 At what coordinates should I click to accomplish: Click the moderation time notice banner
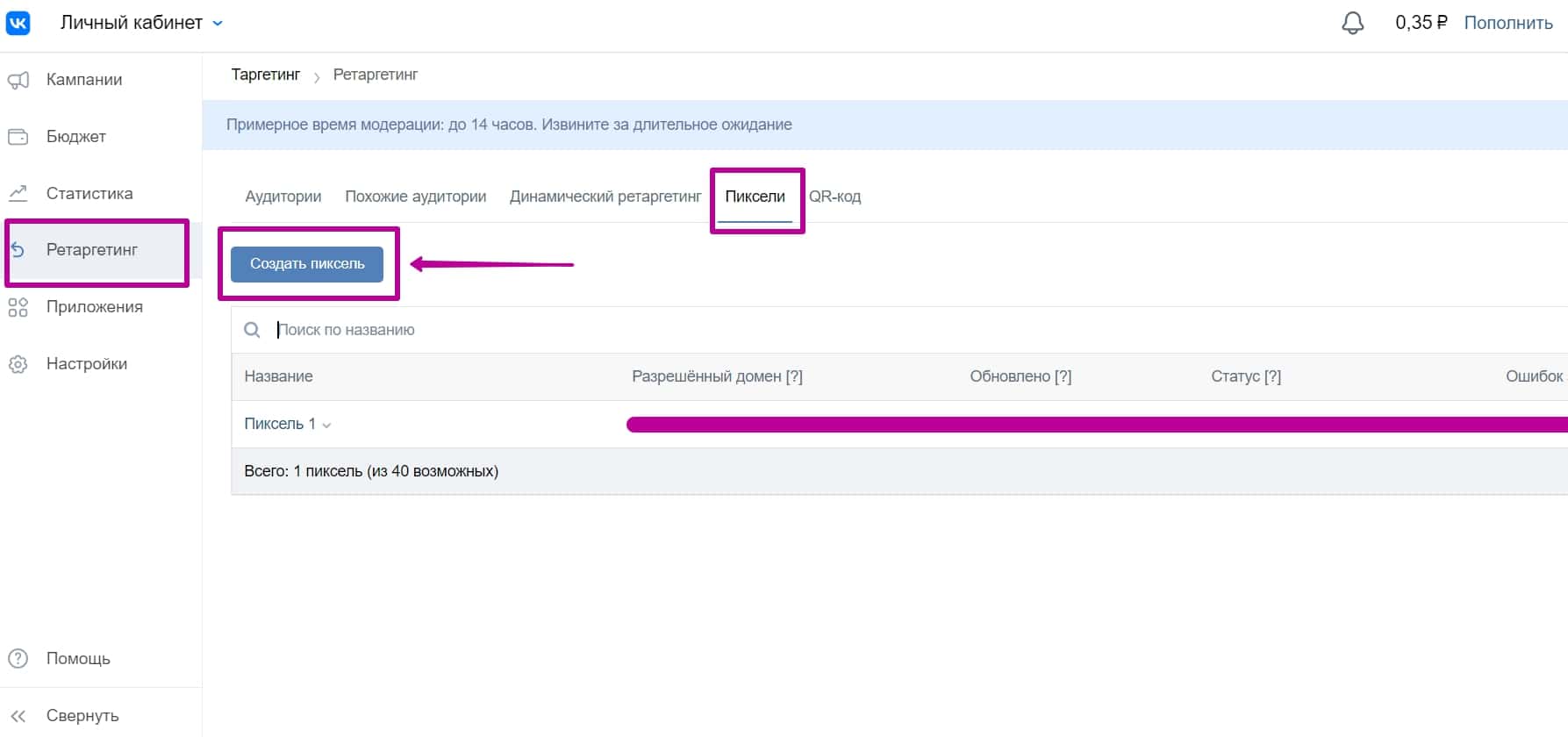(884, 125)
